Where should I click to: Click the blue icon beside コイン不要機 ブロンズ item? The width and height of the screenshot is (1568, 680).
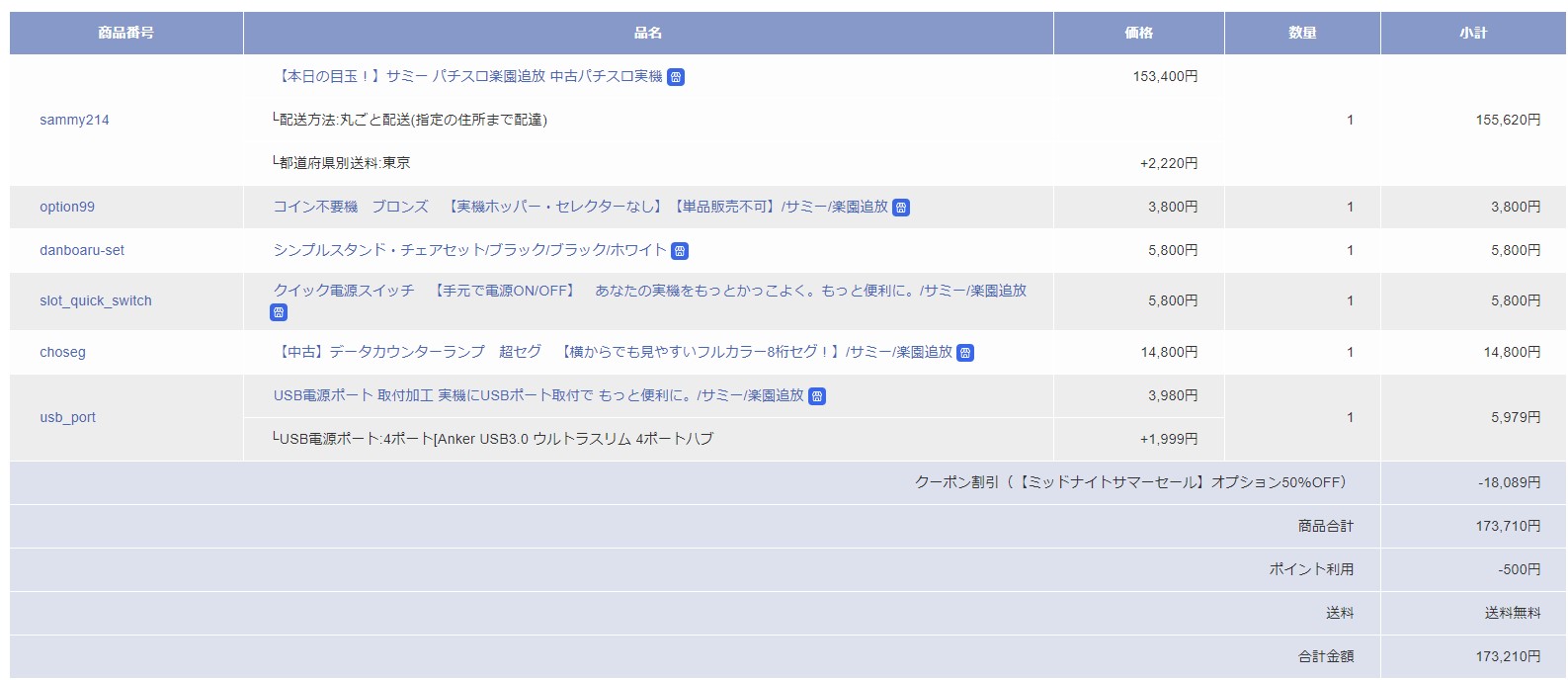901,208
